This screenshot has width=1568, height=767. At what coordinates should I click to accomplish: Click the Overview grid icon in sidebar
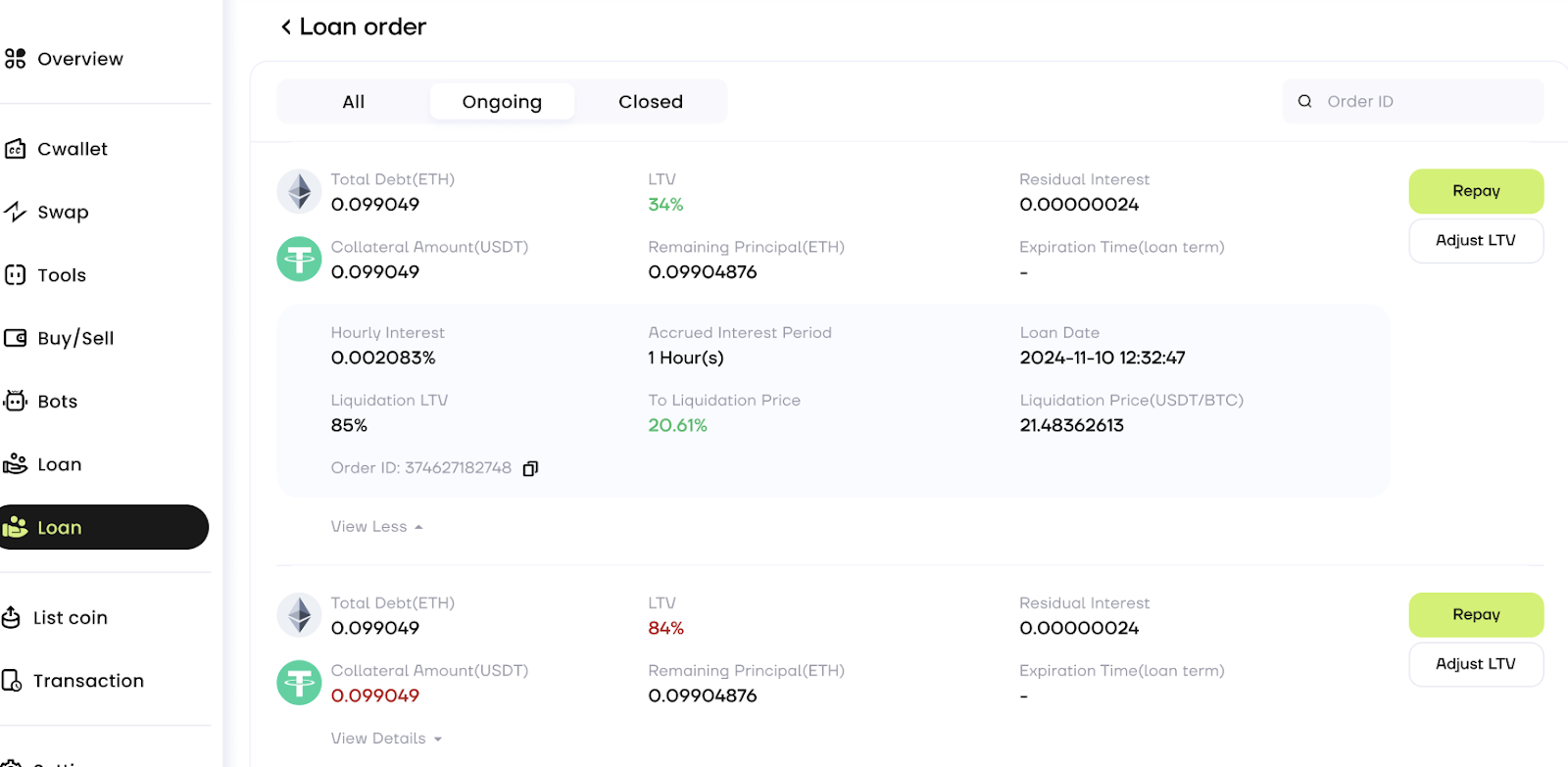click(15, 59)
